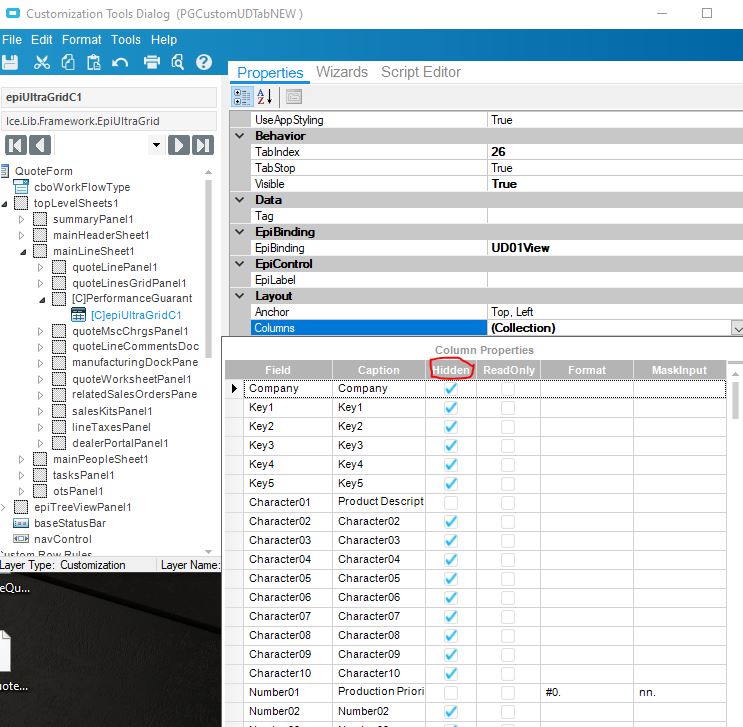
Task: Click the Column Properties grid scrollbar thumb
Action: coord(735,400)
